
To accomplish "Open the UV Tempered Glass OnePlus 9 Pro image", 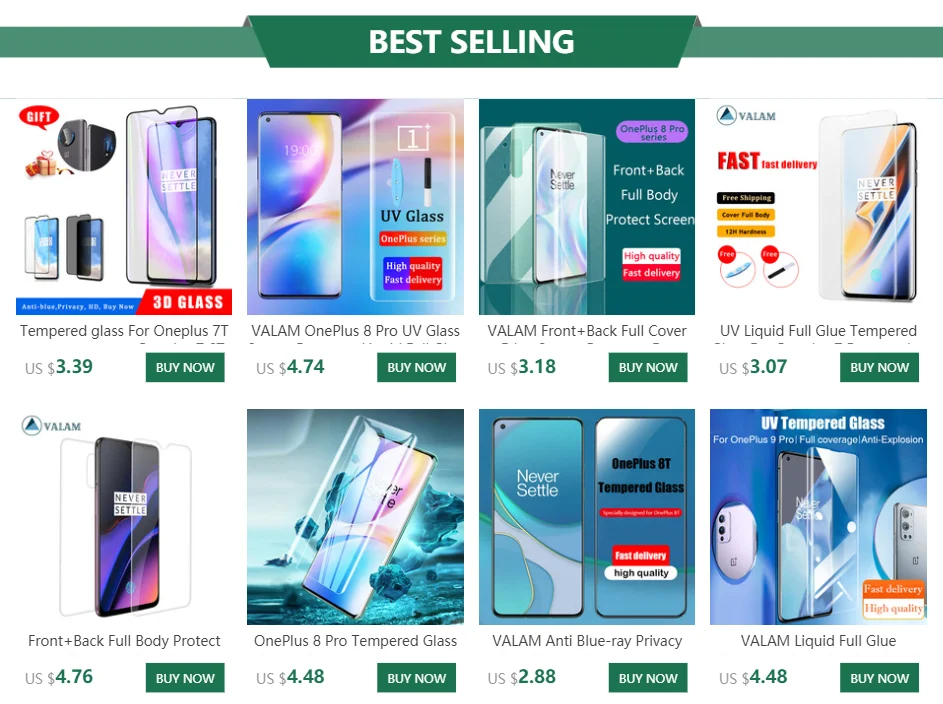I will 819,517.
